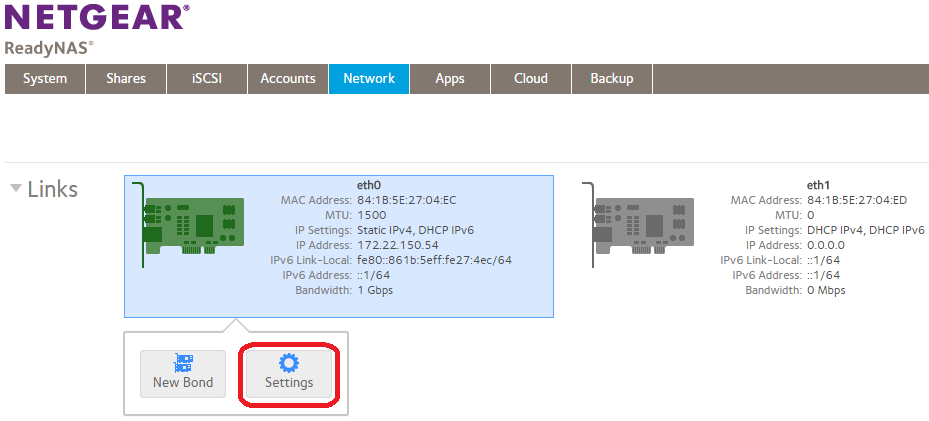The height and width of the screenshot is (421, 929).
Task: Click the eth0 MTU value 1500
Action: (372, 215)
